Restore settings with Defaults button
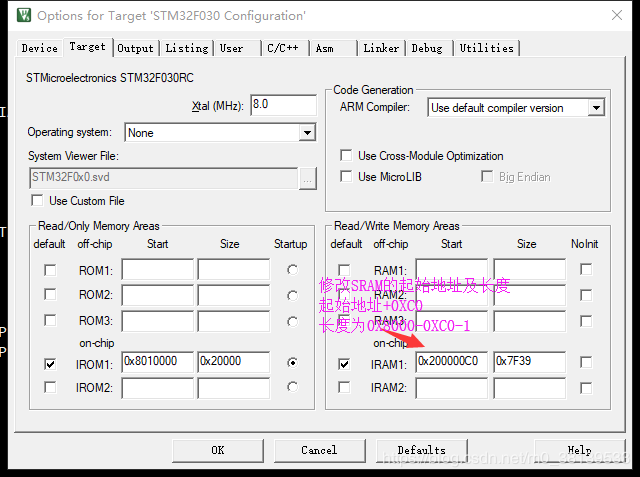 pos(422,450)
